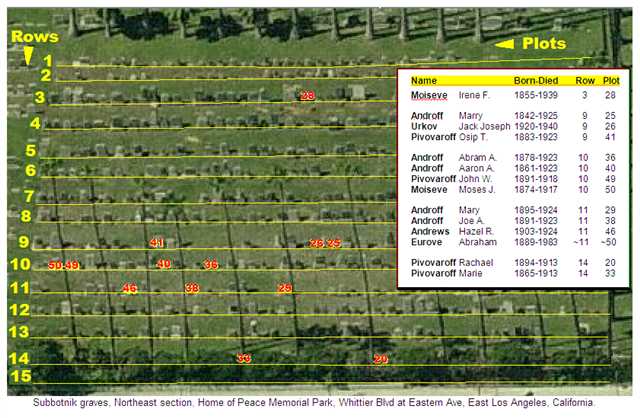Select yellow row number 5 on the photo

coord(31,151)
